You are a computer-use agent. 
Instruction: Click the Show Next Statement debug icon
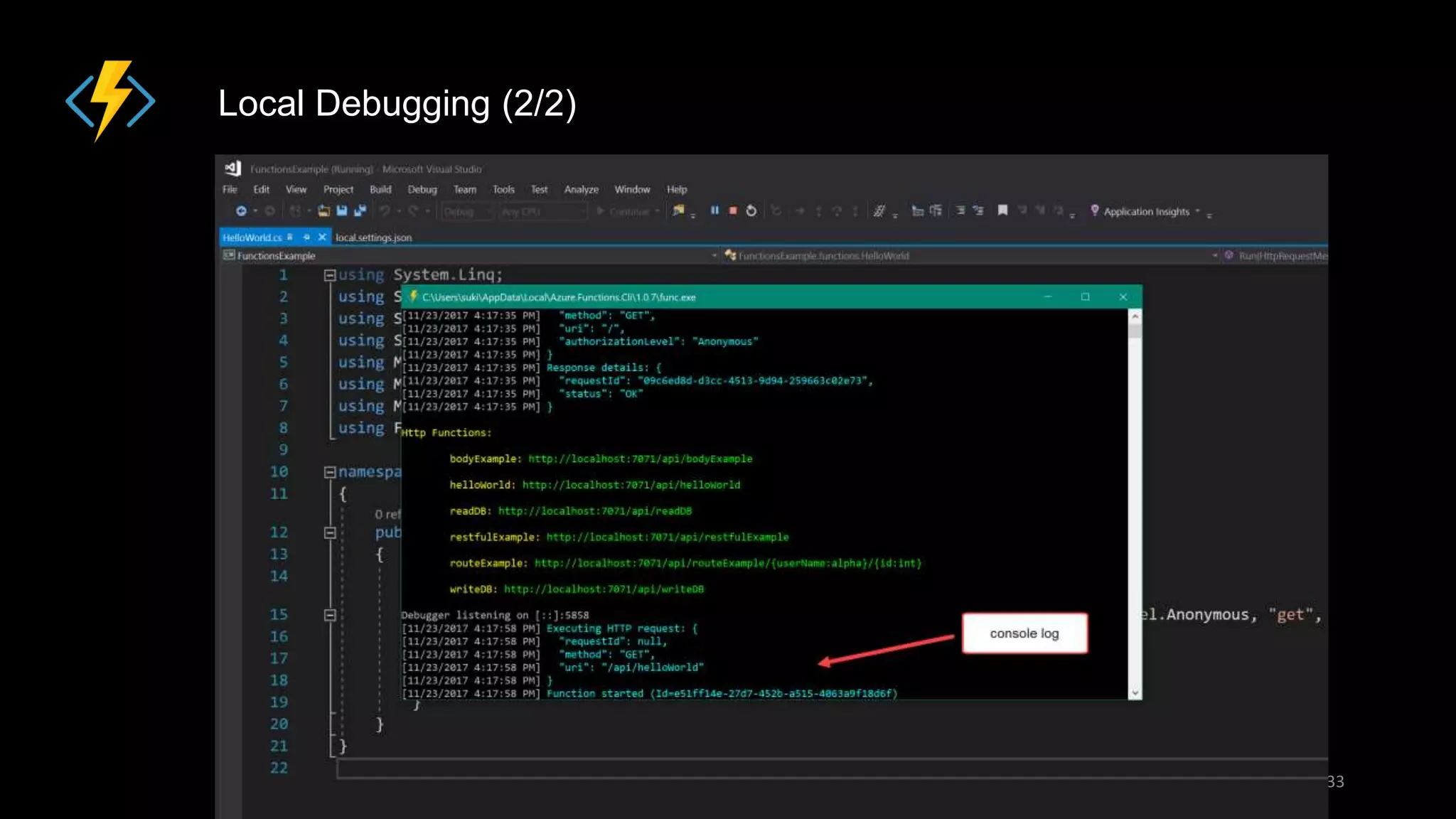[x=799, y=211]
